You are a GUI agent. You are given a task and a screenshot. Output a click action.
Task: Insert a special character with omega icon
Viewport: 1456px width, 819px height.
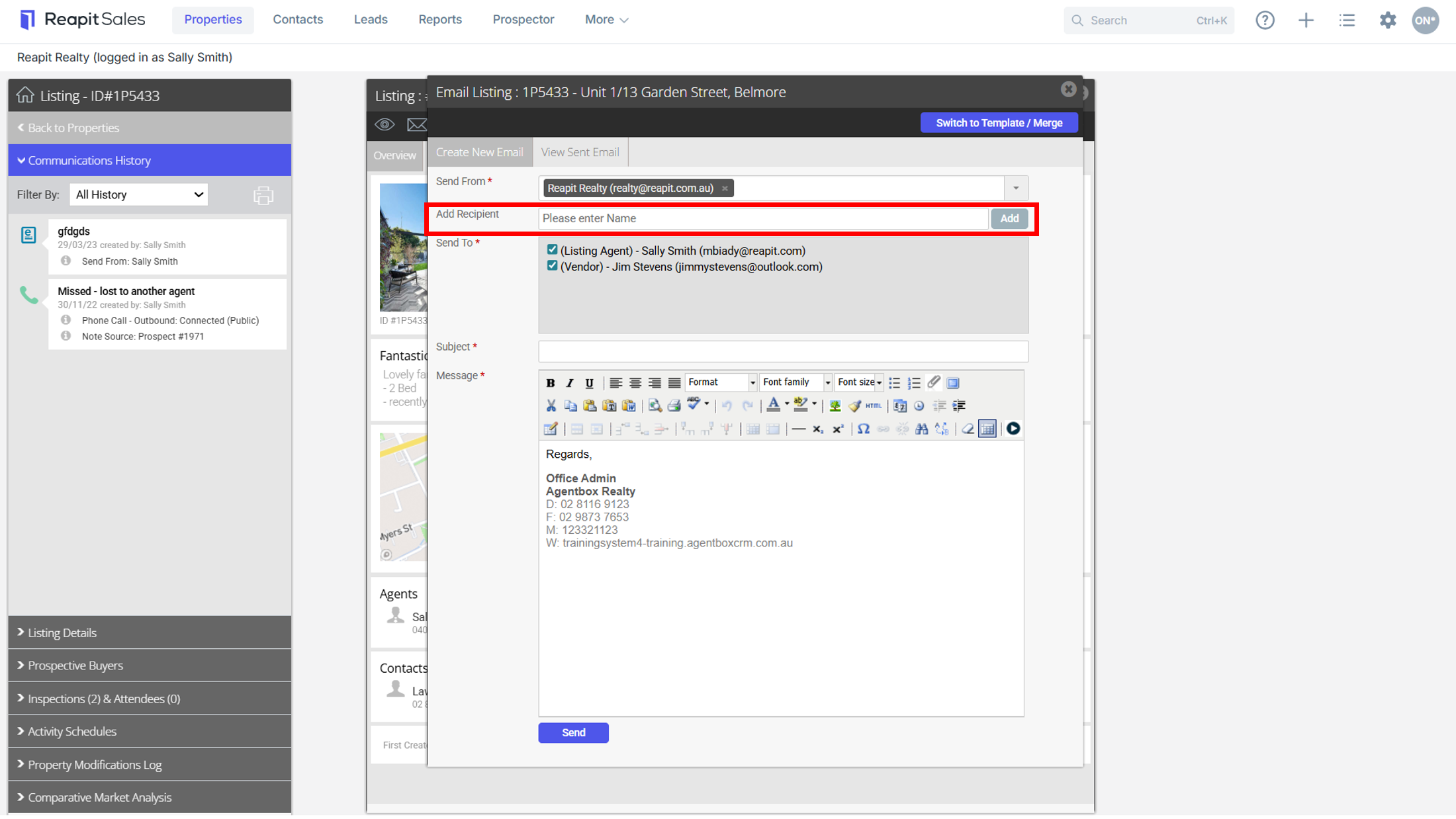[863, 429]
